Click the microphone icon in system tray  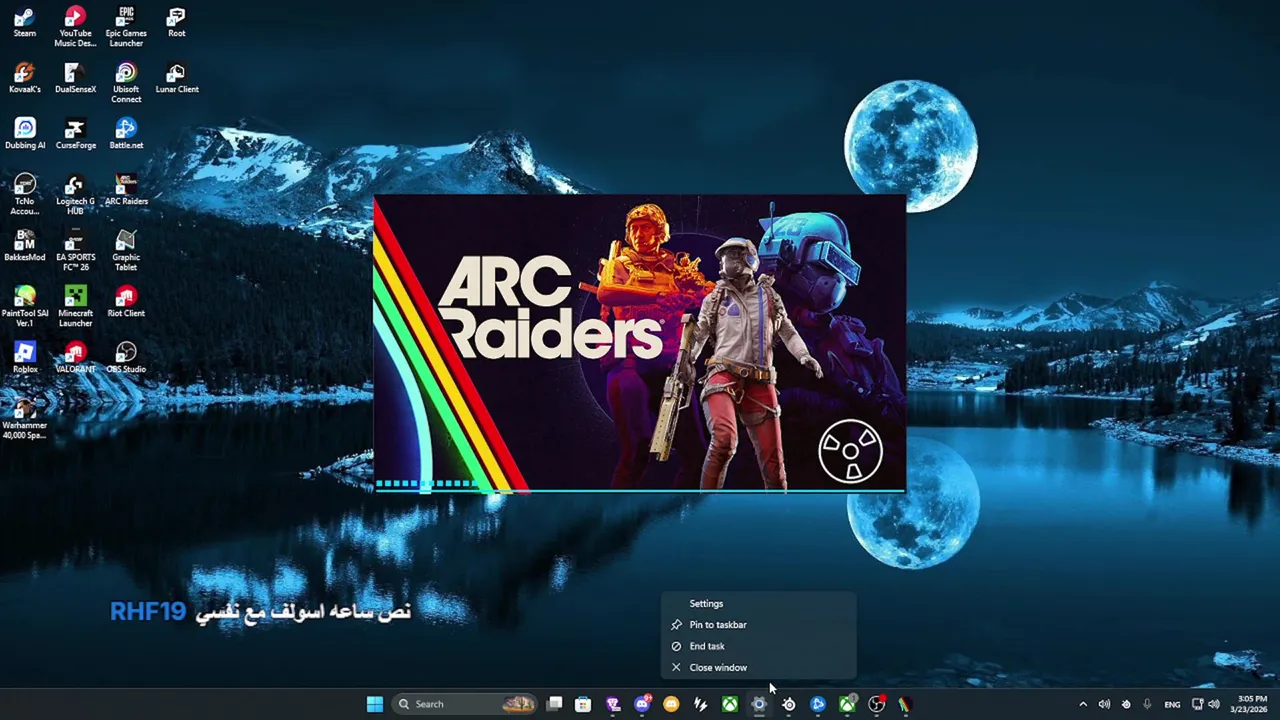click(x=1147, y=704)
